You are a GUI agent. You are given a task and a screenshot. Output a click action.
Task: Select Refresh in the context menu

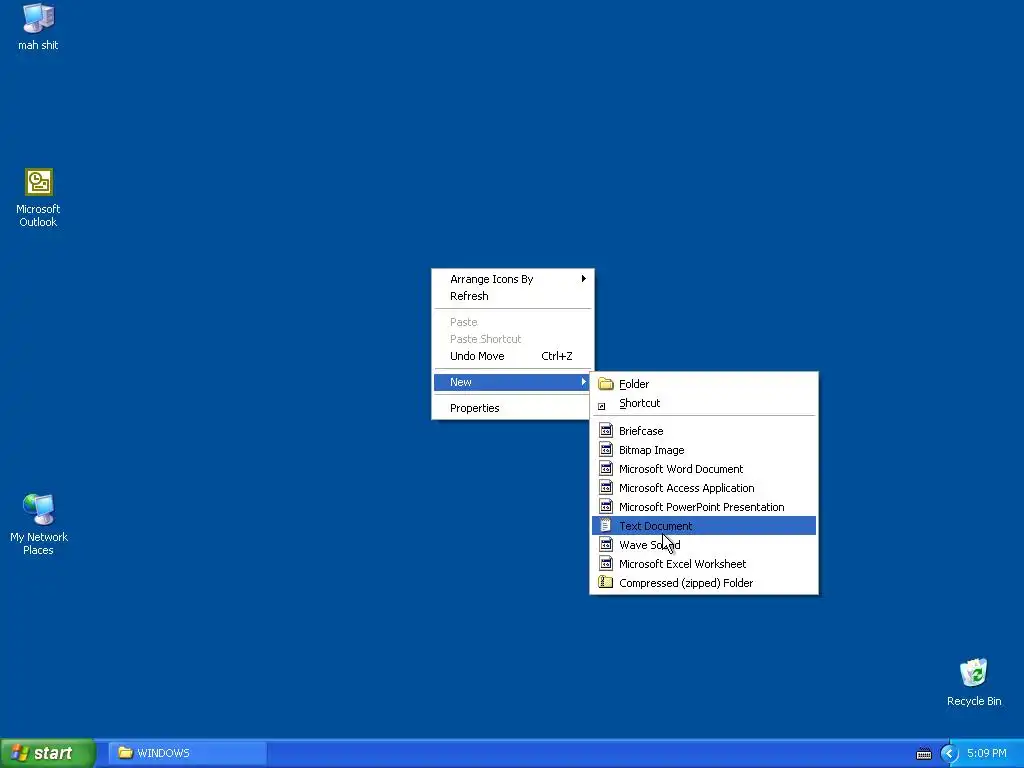click(513, 296)
